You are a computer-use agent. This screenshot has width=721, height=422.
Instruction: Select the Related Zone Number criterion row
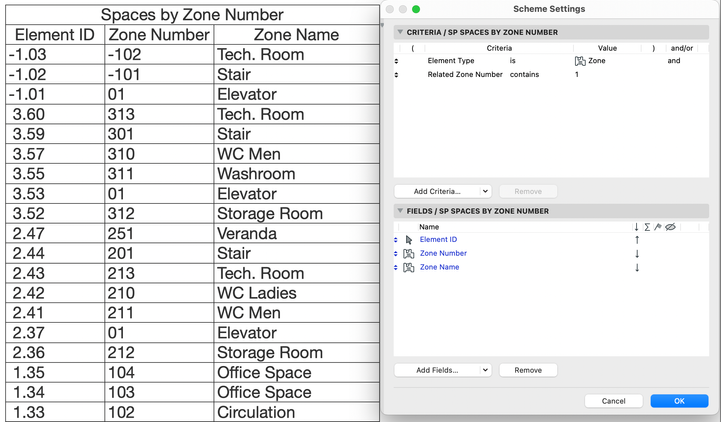click(551, 74)
